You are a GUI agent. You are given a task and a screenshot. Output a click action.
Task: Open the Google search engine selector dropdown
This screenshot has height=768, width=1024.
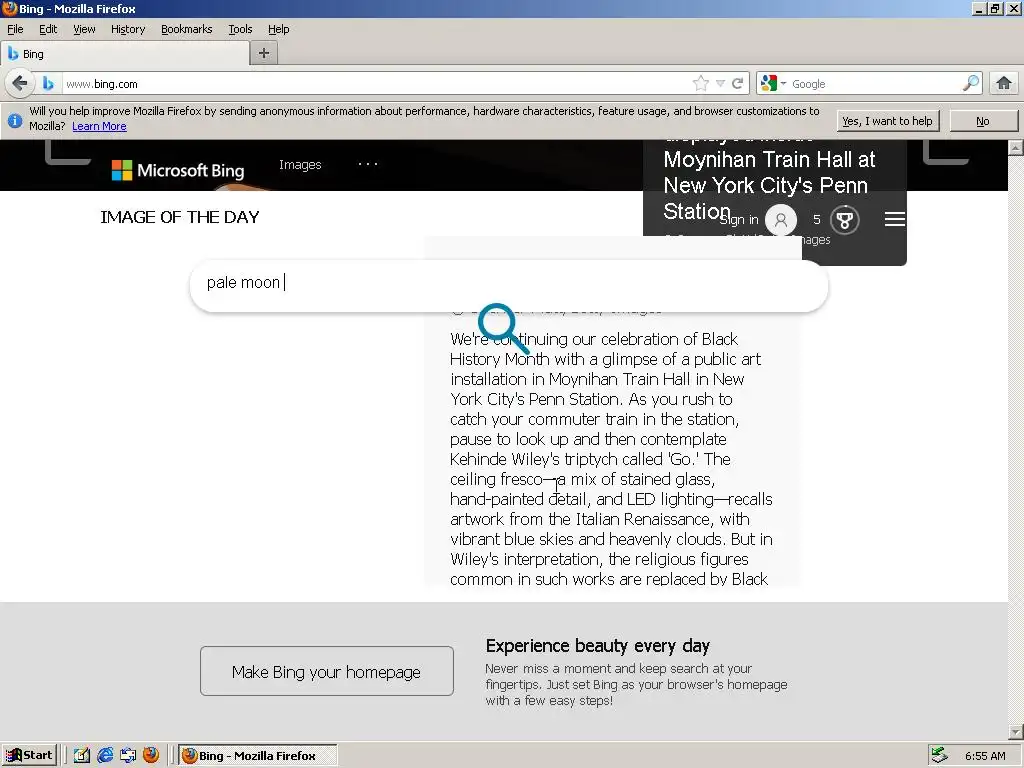774,84
